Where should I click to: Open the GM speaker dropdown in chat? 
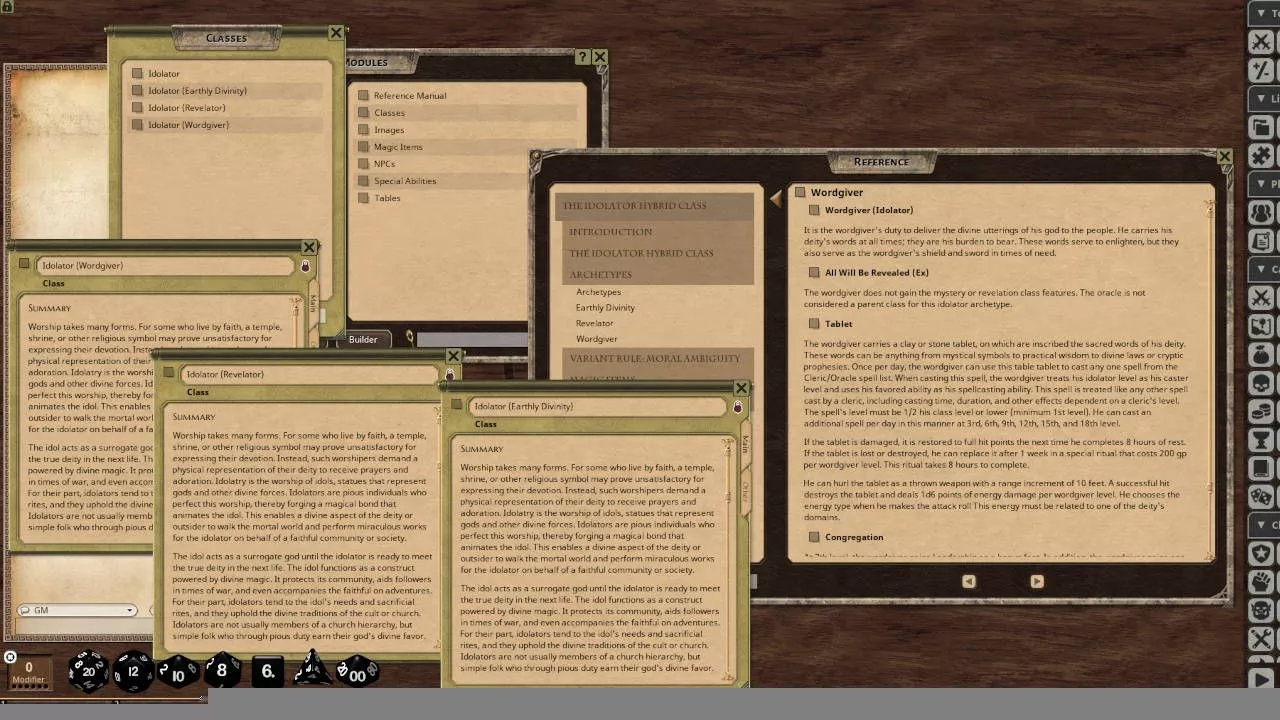click(x=78, y=610)
